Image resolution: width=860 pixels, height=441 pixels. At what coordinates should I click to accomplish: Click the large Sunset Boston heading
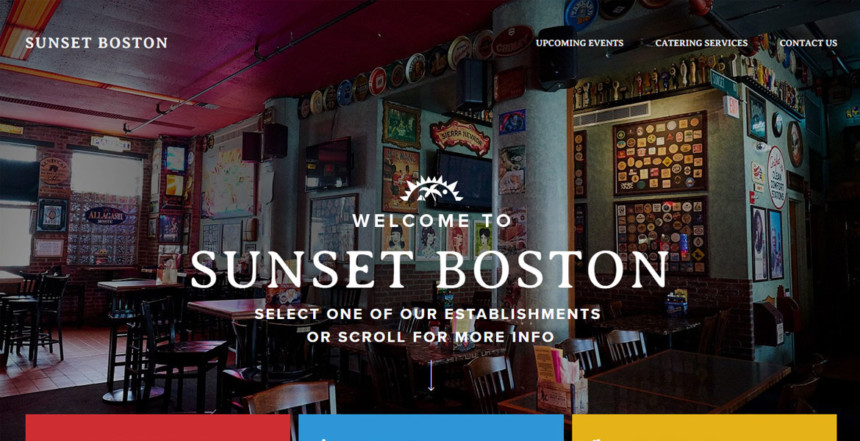pyautogui.click(x=430, y=270)
